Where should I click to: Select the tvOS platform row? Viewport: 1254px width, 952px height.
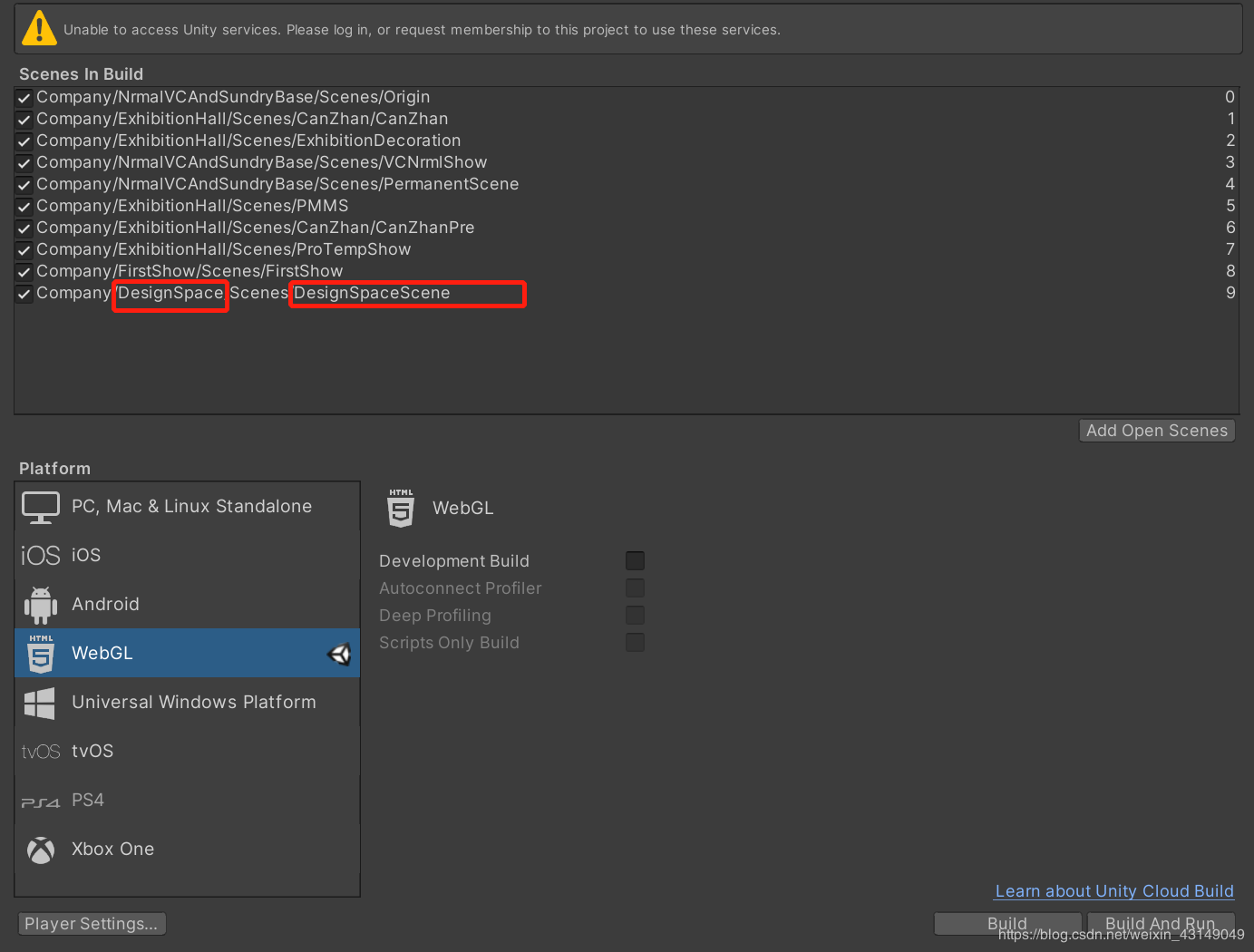188,752
